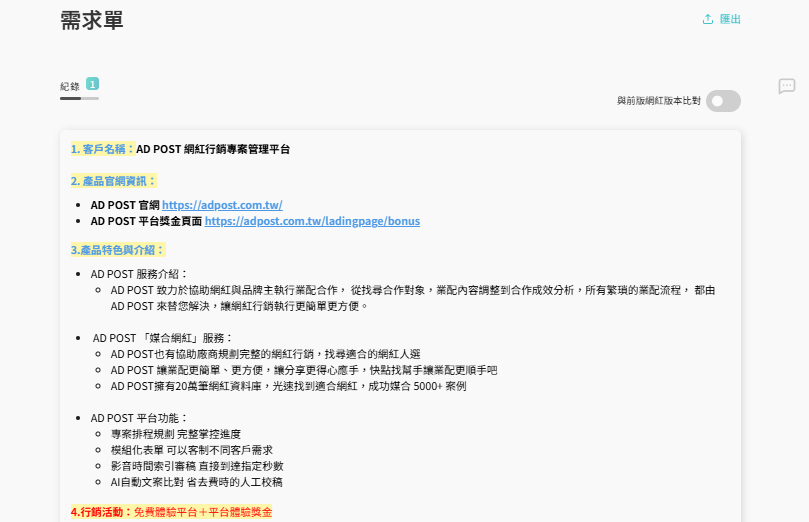Open the adpost.com.tw/ladingpage/bonus link

point(312,221)
